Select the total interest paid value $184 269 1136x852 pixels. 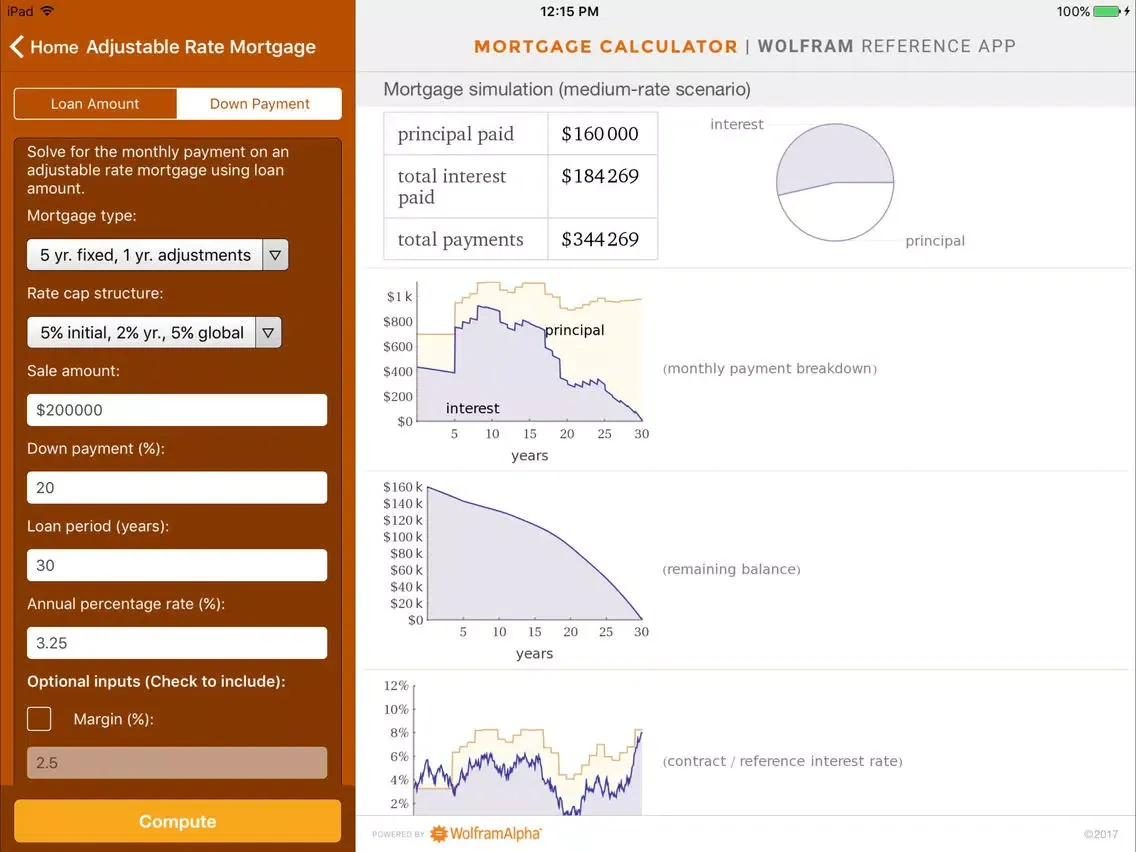[x=600, y=176]
